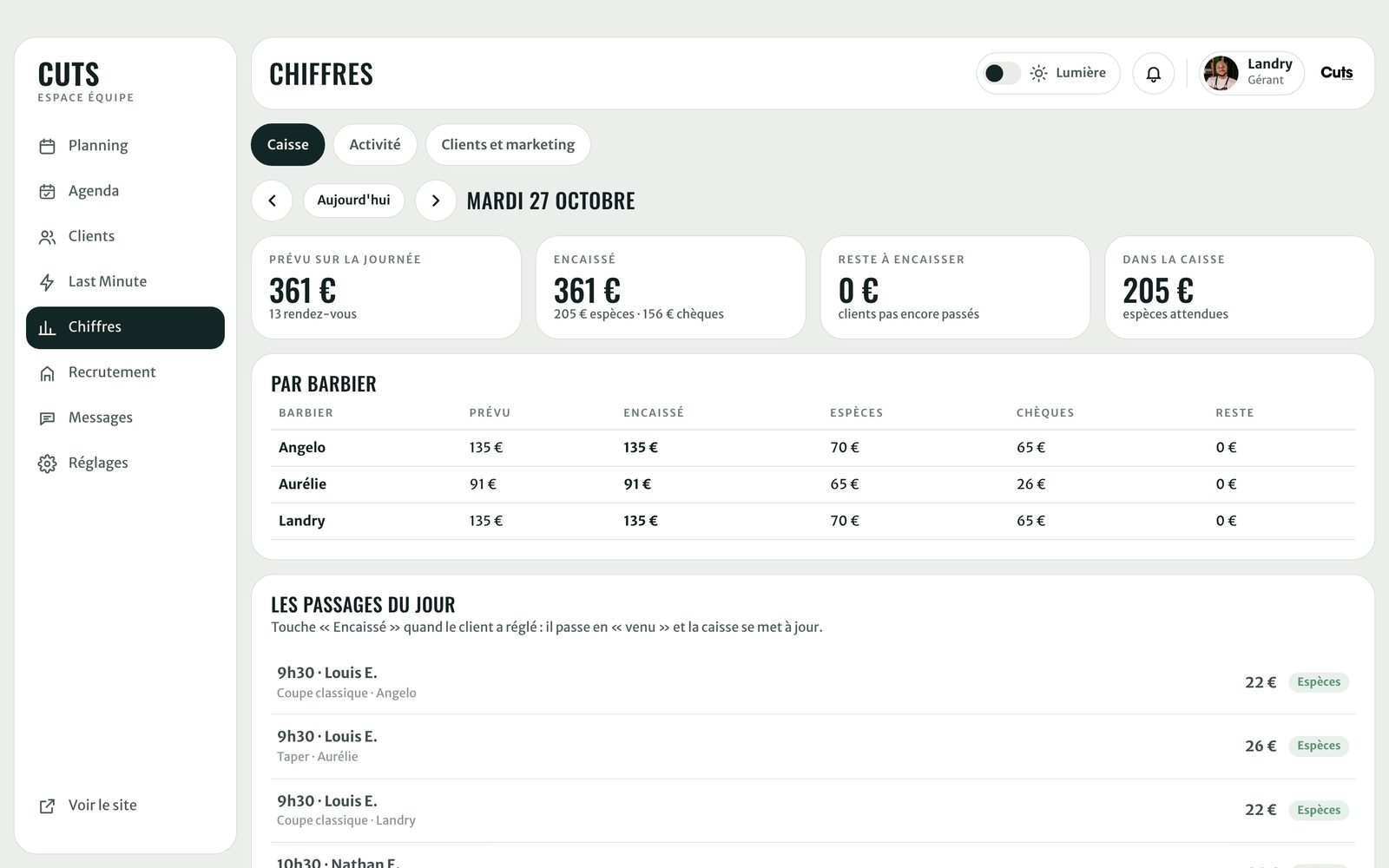Click the Chèques column header

point(1045,413)
